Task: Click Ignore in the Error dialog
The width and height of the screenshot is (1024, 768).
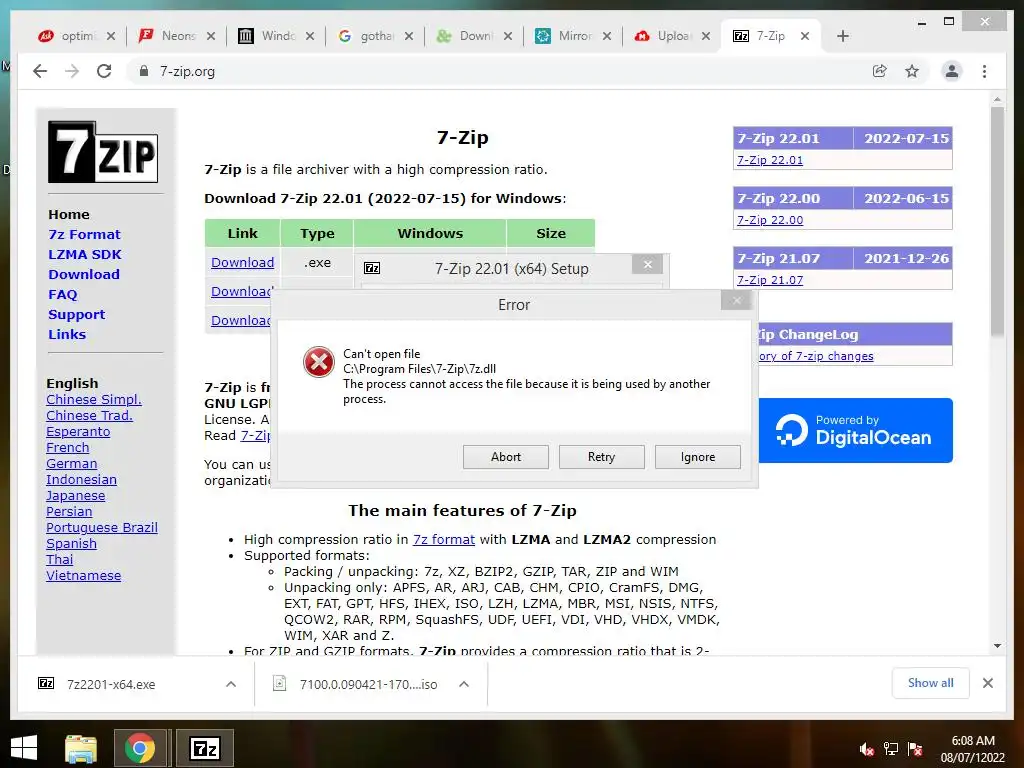Action: tap(697, 457)
